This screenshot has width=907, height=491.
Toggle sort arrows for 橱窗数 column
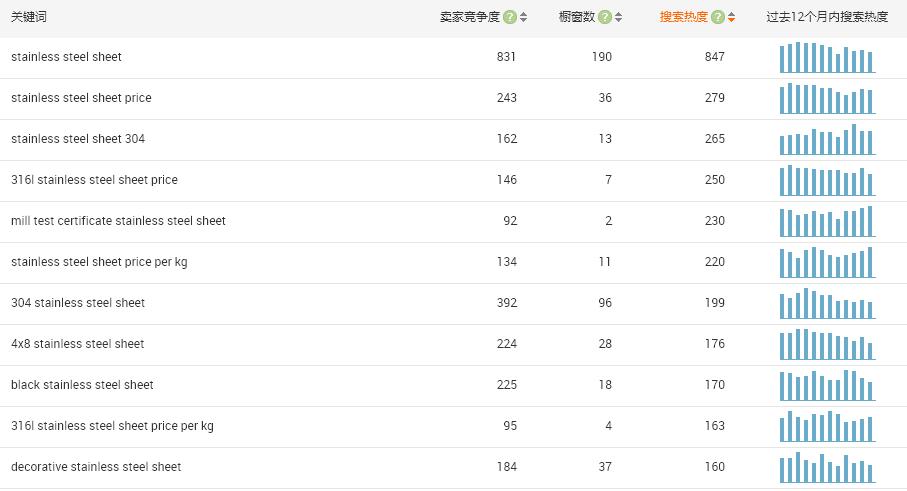pos(619,17)
